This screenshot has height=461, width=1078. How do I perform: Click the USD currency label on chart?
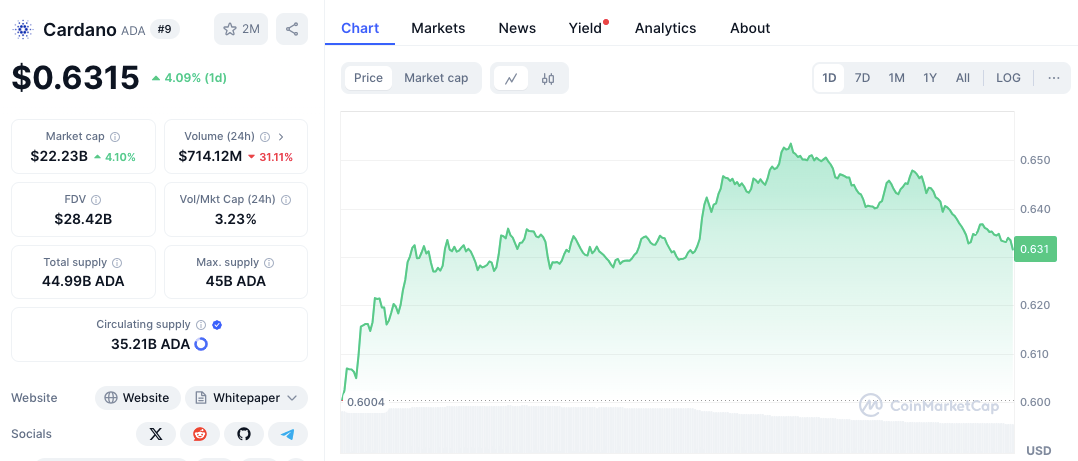click(1038, 451)
